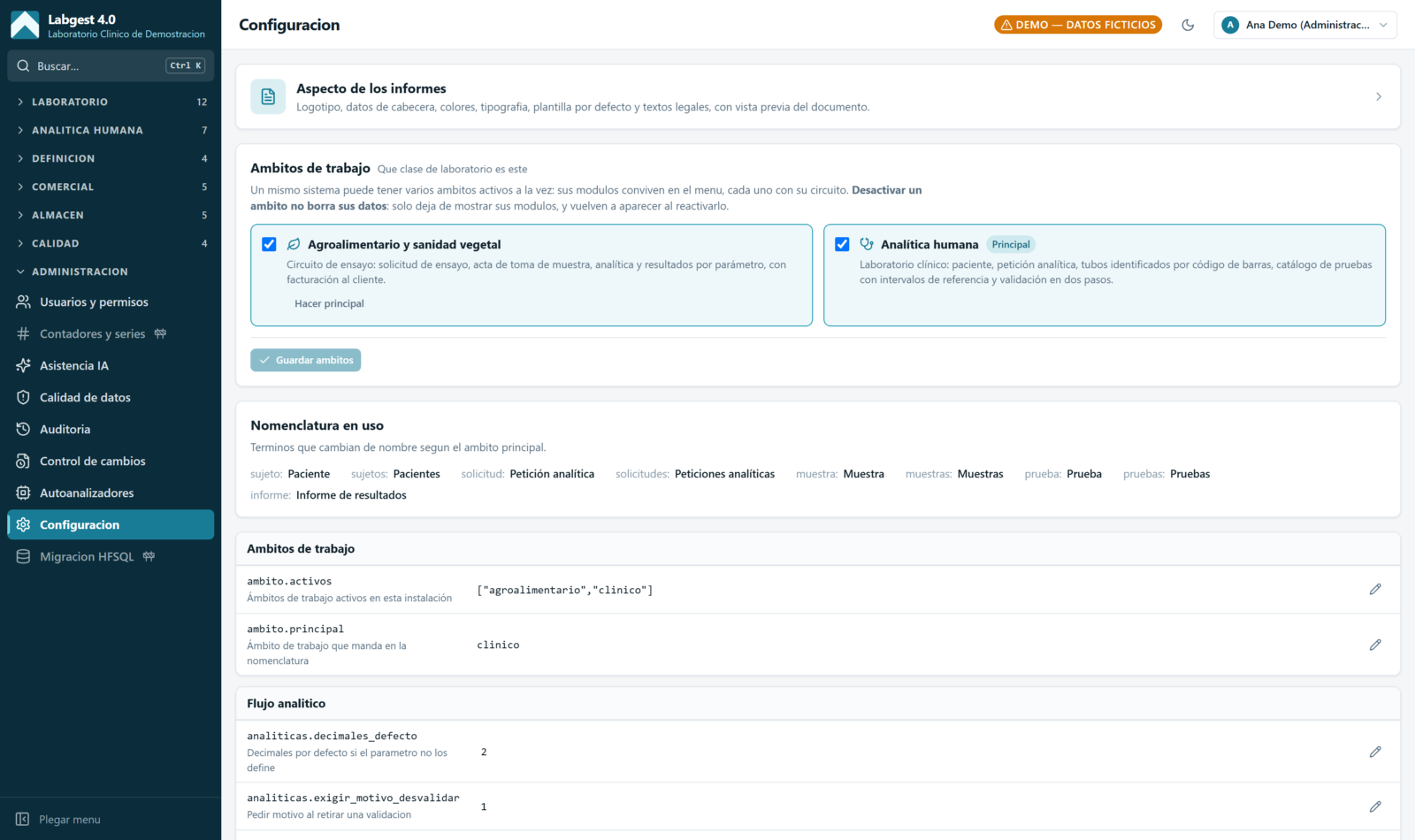Open Control de cambios page
The width and height of the screenshot is (1415, 840).
click(x=111, y=462)
